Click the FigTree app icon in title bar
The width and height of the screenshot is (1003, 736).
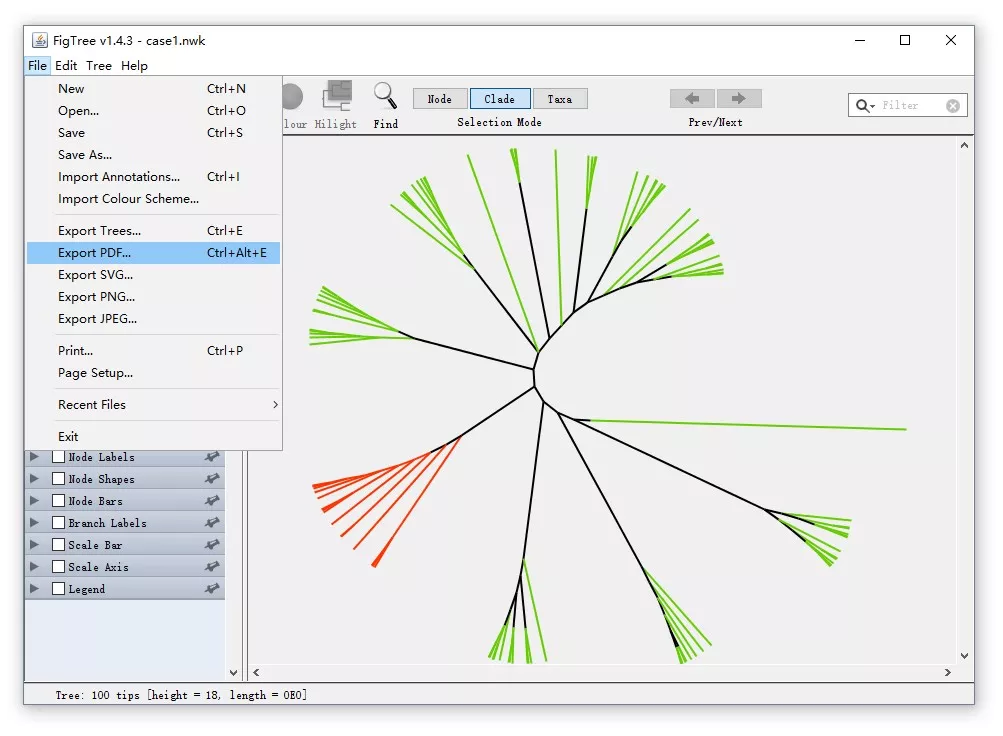[x=40, y=40]
